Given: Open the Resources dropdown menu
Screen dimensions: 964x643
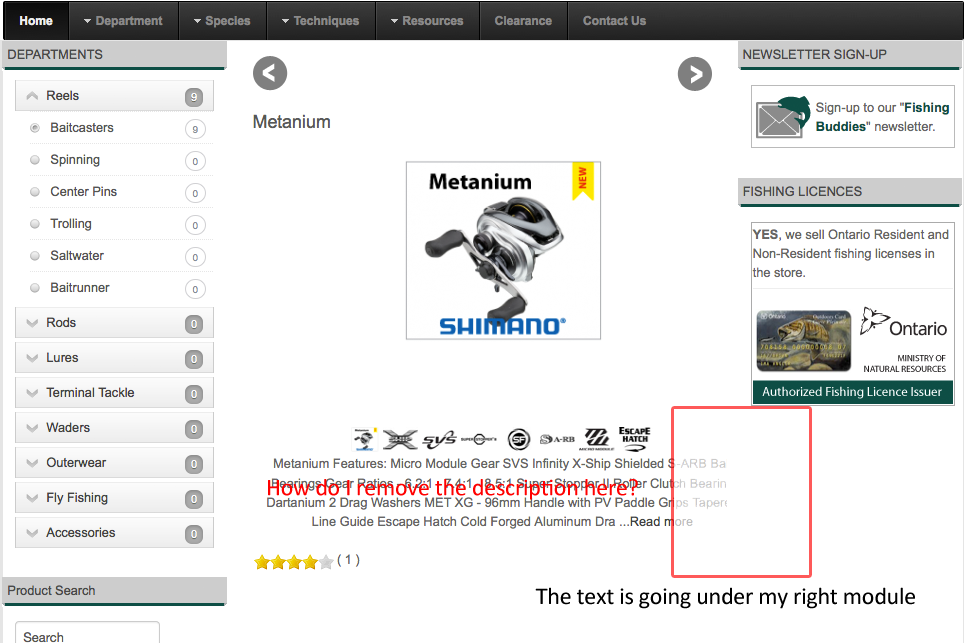Looking at the screenshot, I should coord(427,21).
